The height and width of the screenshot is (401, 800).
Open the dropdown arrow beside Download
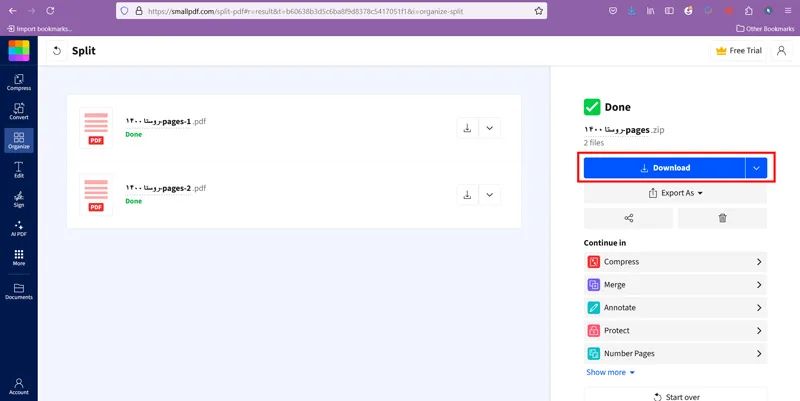(x=756, y=168)
